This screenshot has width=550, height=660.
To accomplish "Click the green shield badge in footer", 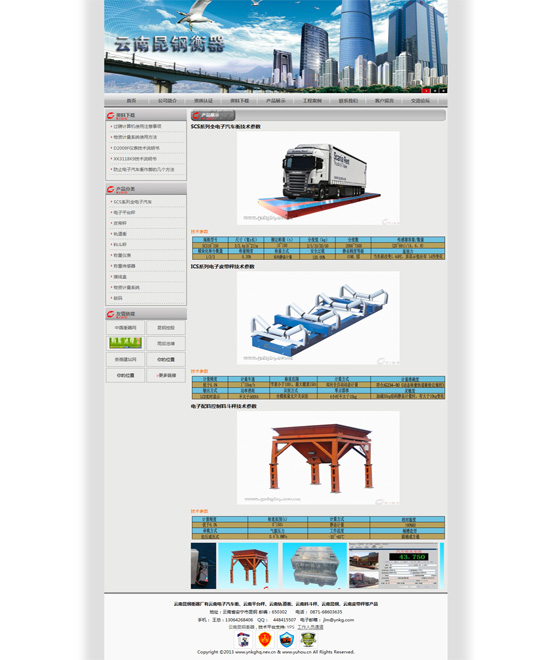I will [x=308, y=639].
